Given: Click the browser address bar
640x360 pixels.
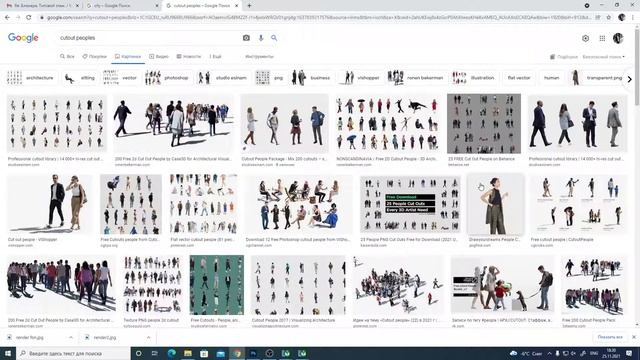Looking at the screenshot, I should point(318,18).
